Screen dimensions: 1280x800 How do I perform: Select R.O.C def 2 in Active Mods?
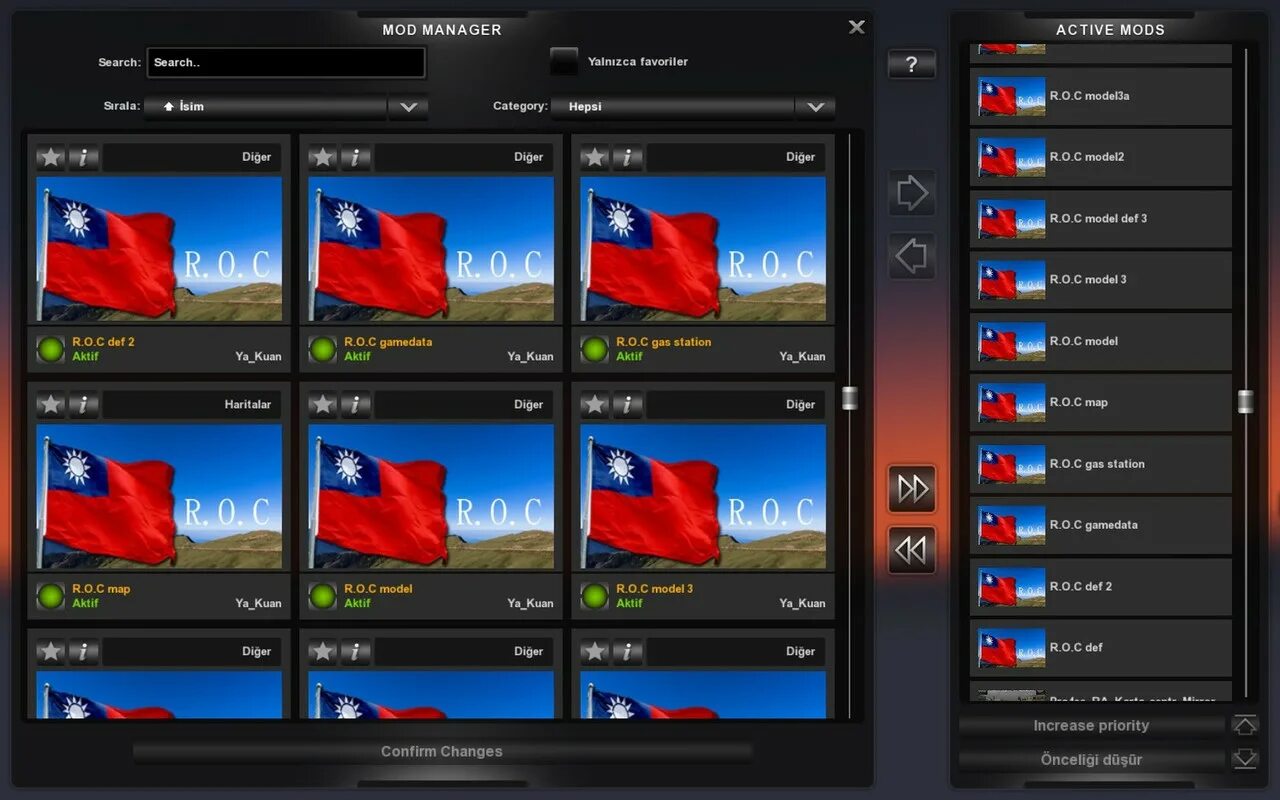point(1101,587)
